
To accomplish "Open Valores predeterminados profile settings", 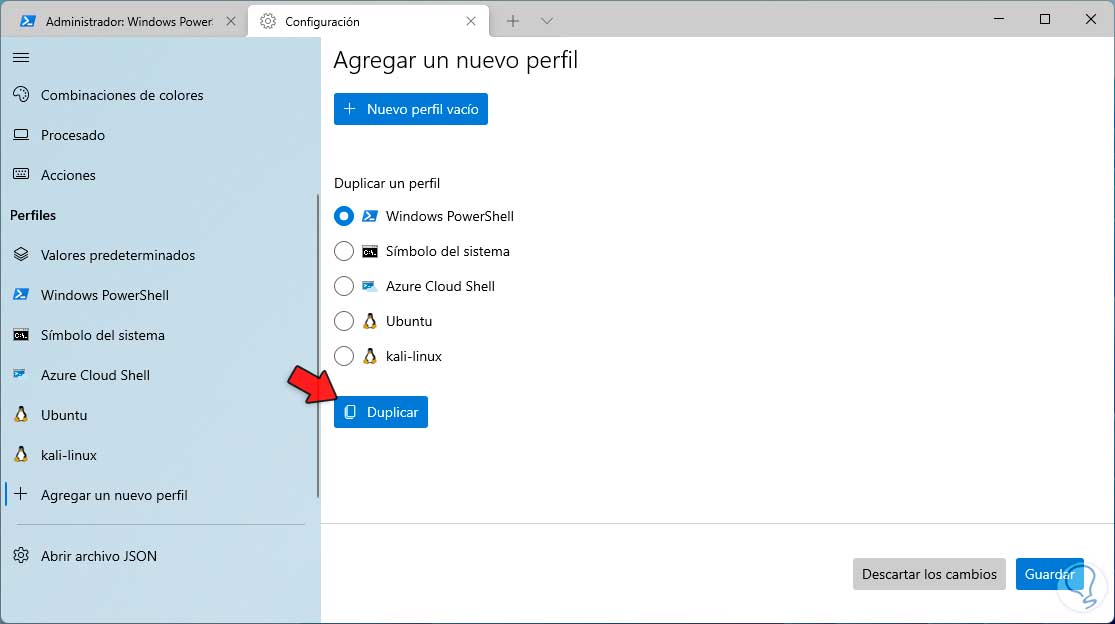I will (x=160, y=255).
